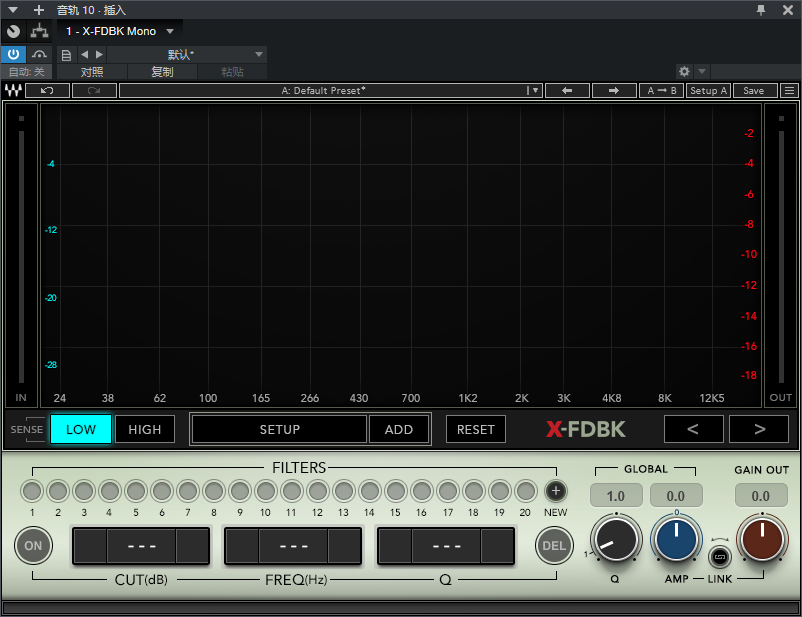This screenshot has width=802, height=617.
Task: Decrease FREQ(Hz) with left stepper
Action: pyautogui.click(x=242, y=546)
